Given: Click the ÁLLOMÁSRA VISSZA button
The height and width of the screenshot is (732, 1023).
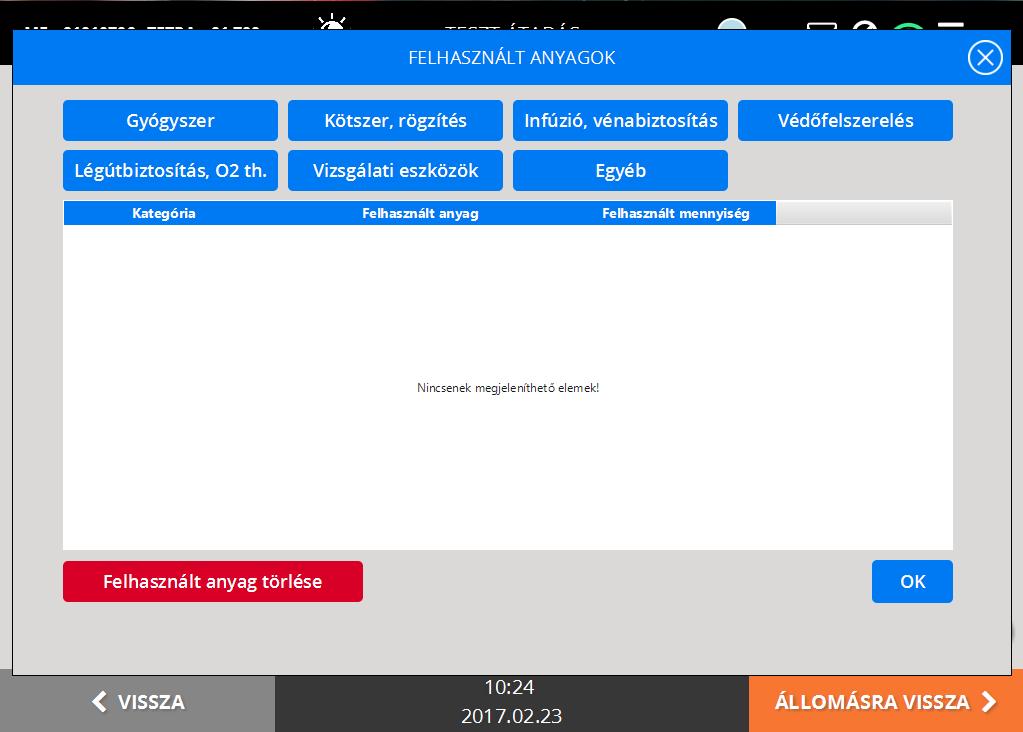Looking at the screenshot, I should coord(885,703).
